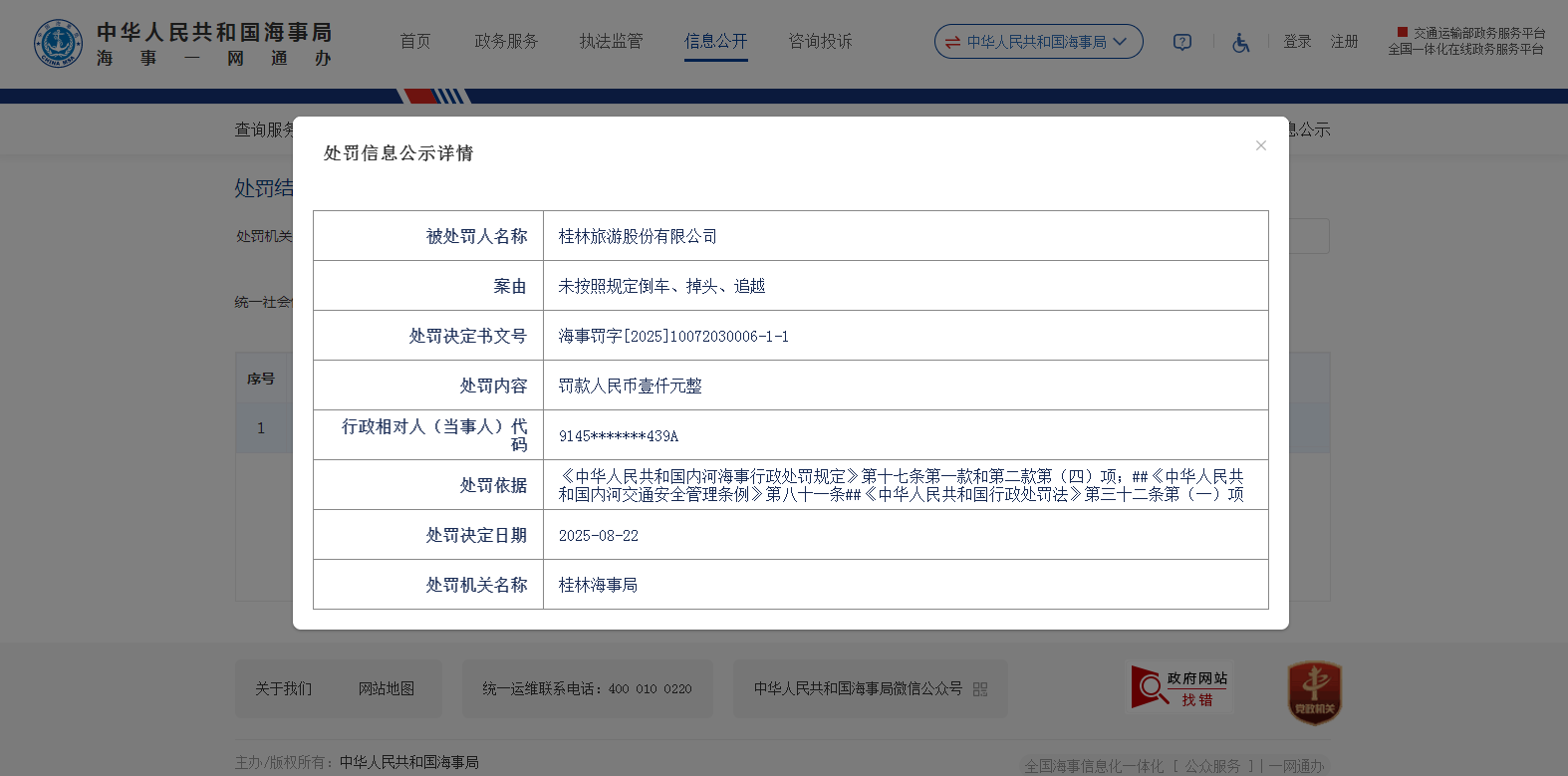This screenshot has width=1568, height=776.
Task: Click the WeChat QR code icon
Action: [x=979, y=689]
